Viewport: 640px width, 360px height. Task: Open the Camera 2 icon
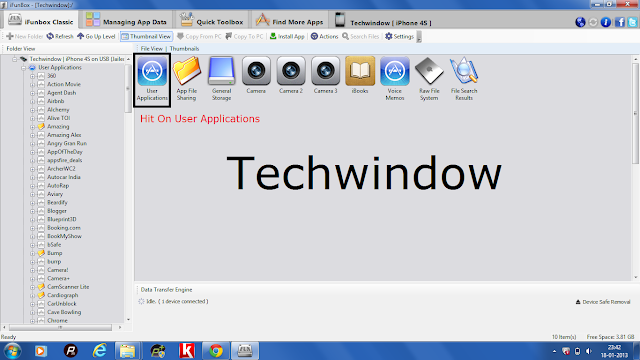tap(291, 76)
